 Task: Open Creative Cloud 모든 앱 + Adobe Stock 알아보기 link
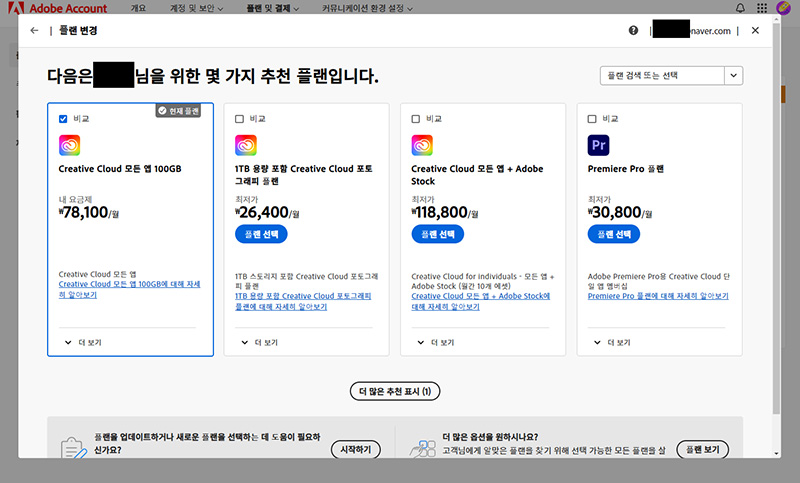pos(481,301)
